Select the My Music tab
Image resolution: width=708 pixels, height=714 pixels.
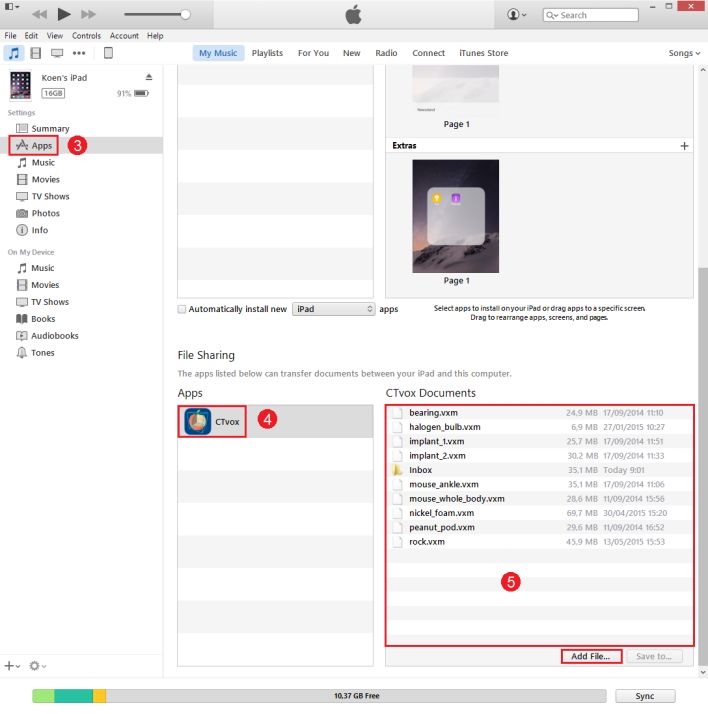[x=218, y=53]
